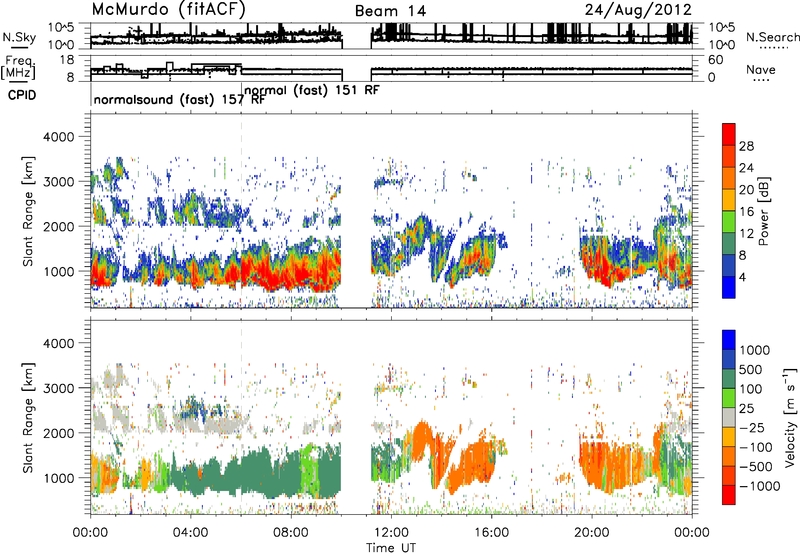The width and height of the screenshot is (800, 554).
Task: Click 'normalsound (fast) 157 RF' text
Action: pyautogui.click(x=179, y=99)
